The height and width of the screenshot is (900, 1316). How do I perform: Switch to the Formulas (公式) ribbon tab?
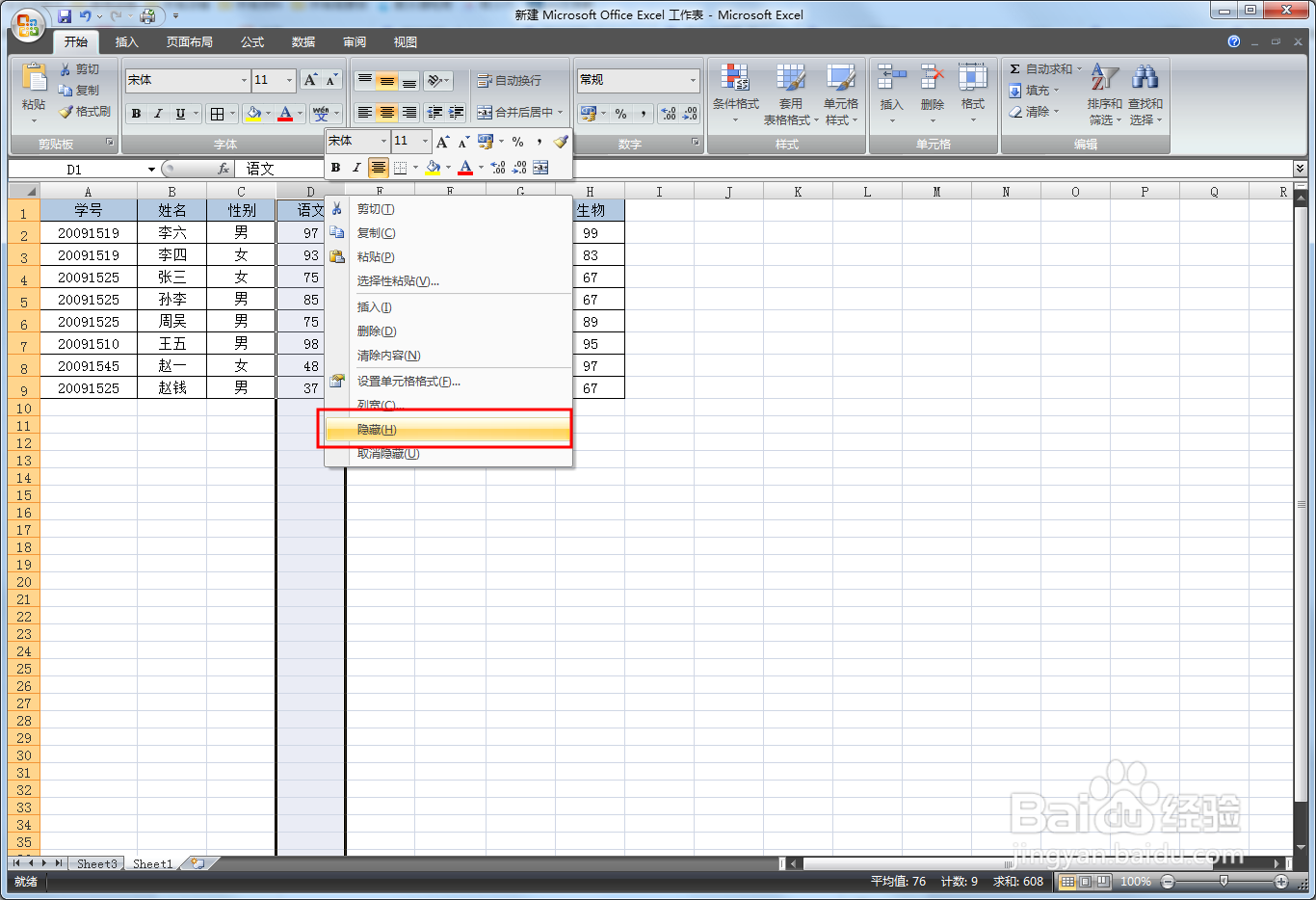click(252, 42)
